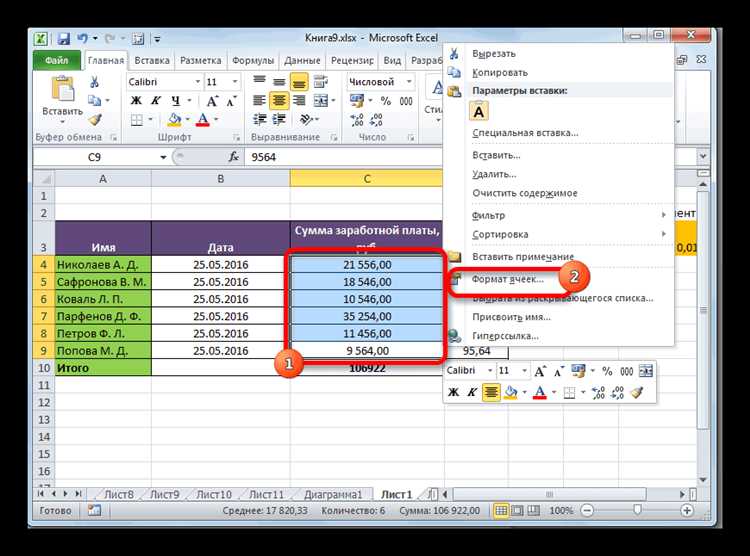This screenshot has width=750, height=556.
Task: Click the Format Painter brush in ribbon clipboard group
Action: 95,120
